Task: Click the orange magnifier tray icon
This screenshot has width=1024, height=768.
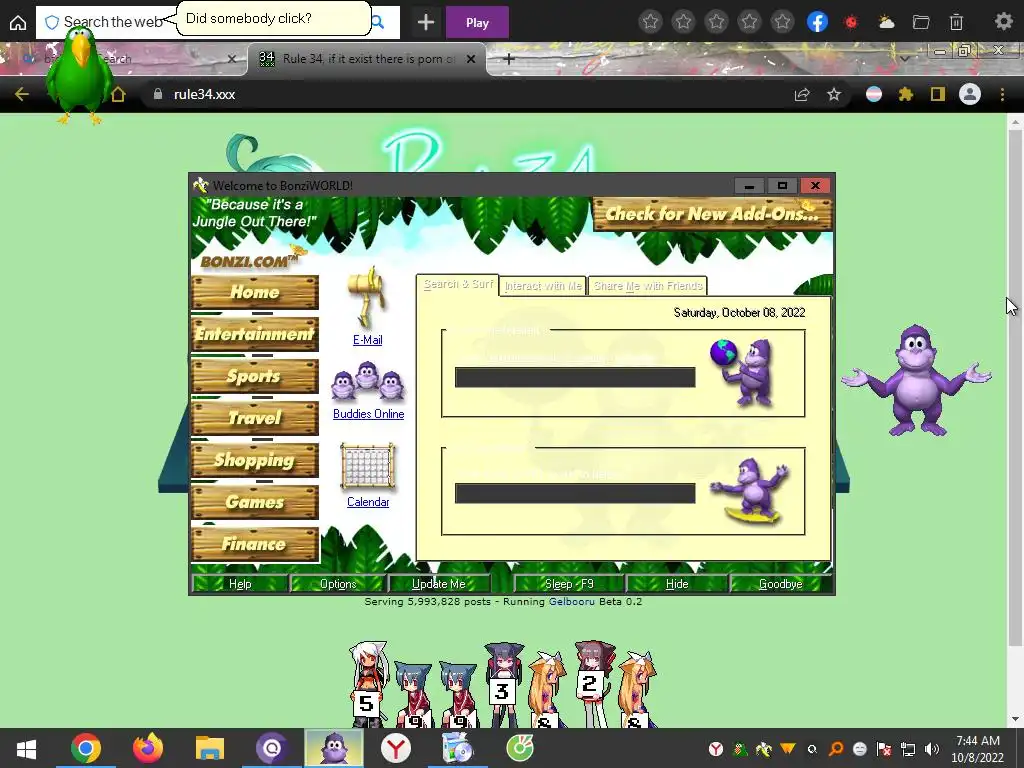Action: (836, 749)
